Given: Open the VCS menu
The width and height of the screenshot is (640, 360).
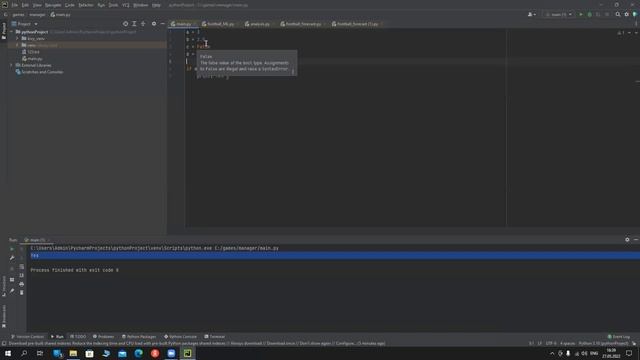Looking at the screenshot, I should pos(126,5).
